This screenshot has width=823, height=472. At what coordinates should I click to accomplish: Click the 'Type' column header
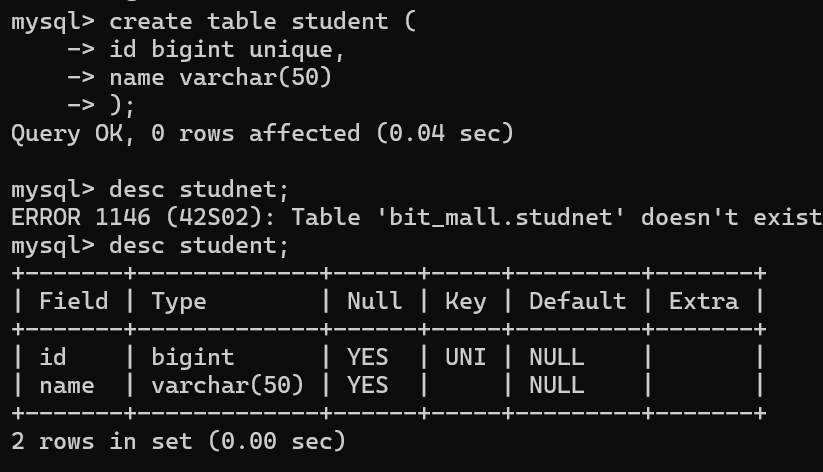(x=179, y=301)
